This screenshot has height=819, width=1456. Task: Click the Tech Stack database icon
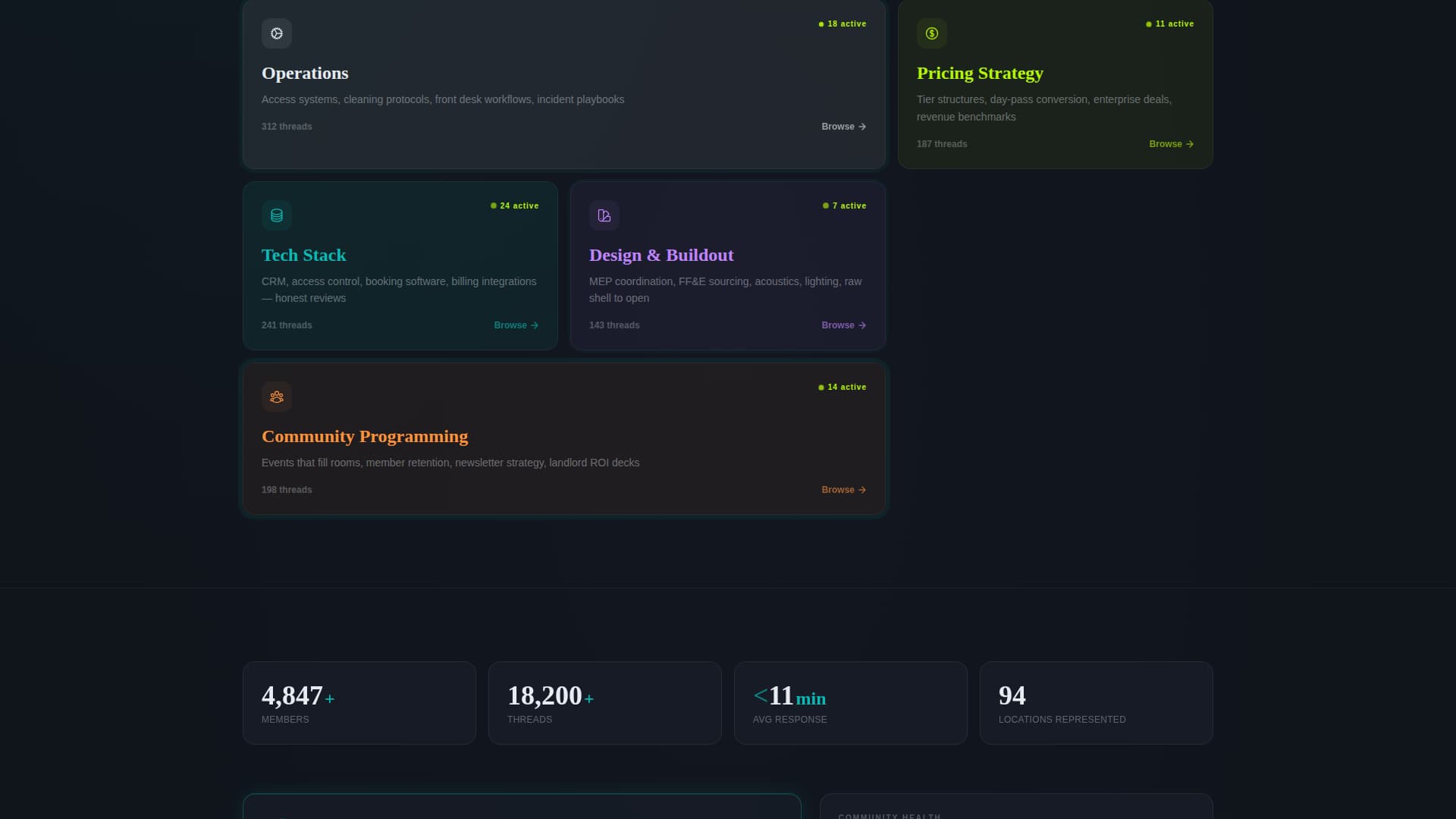[x=277, y=215]
